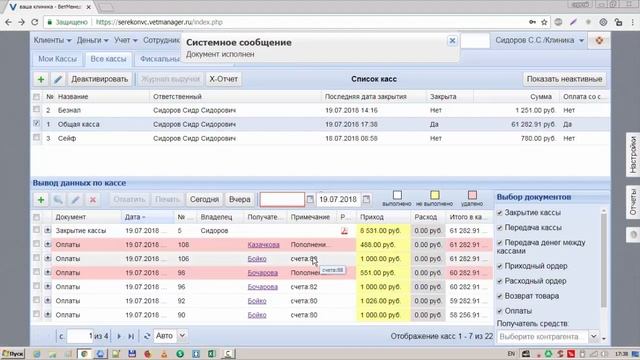Close the Системное сообщение notification
640x360 pixels.
[452, 41]
